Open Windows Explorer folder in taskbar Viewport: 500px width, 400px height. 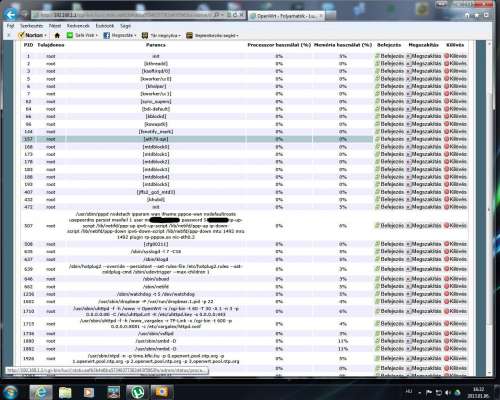coord(65,392)
